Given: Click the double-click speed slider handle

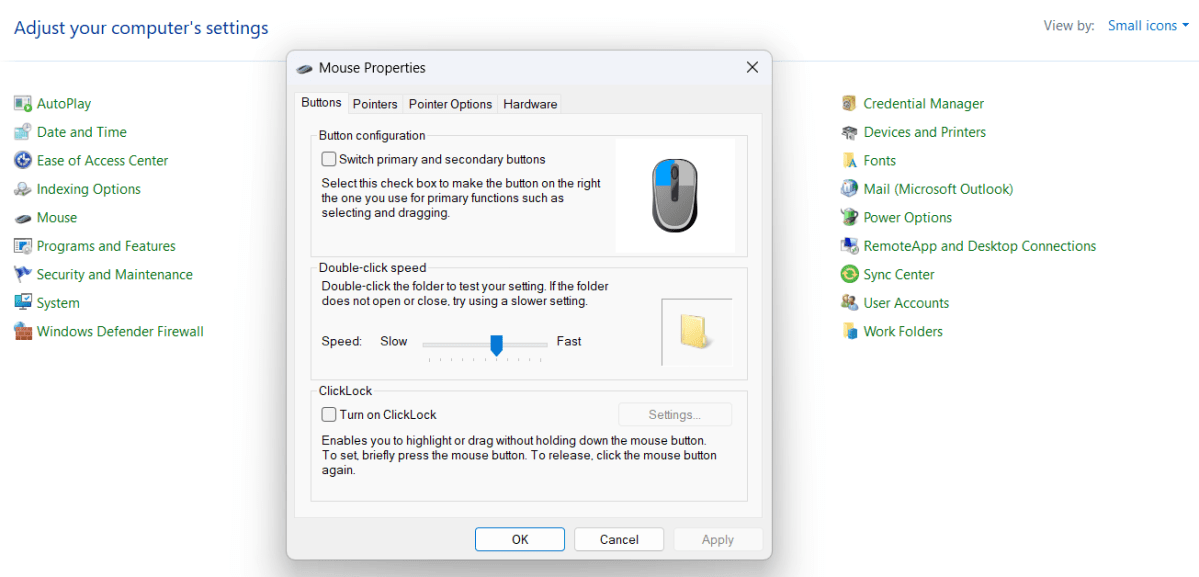Looking at the screenshot, I should [x=496, y=345].
